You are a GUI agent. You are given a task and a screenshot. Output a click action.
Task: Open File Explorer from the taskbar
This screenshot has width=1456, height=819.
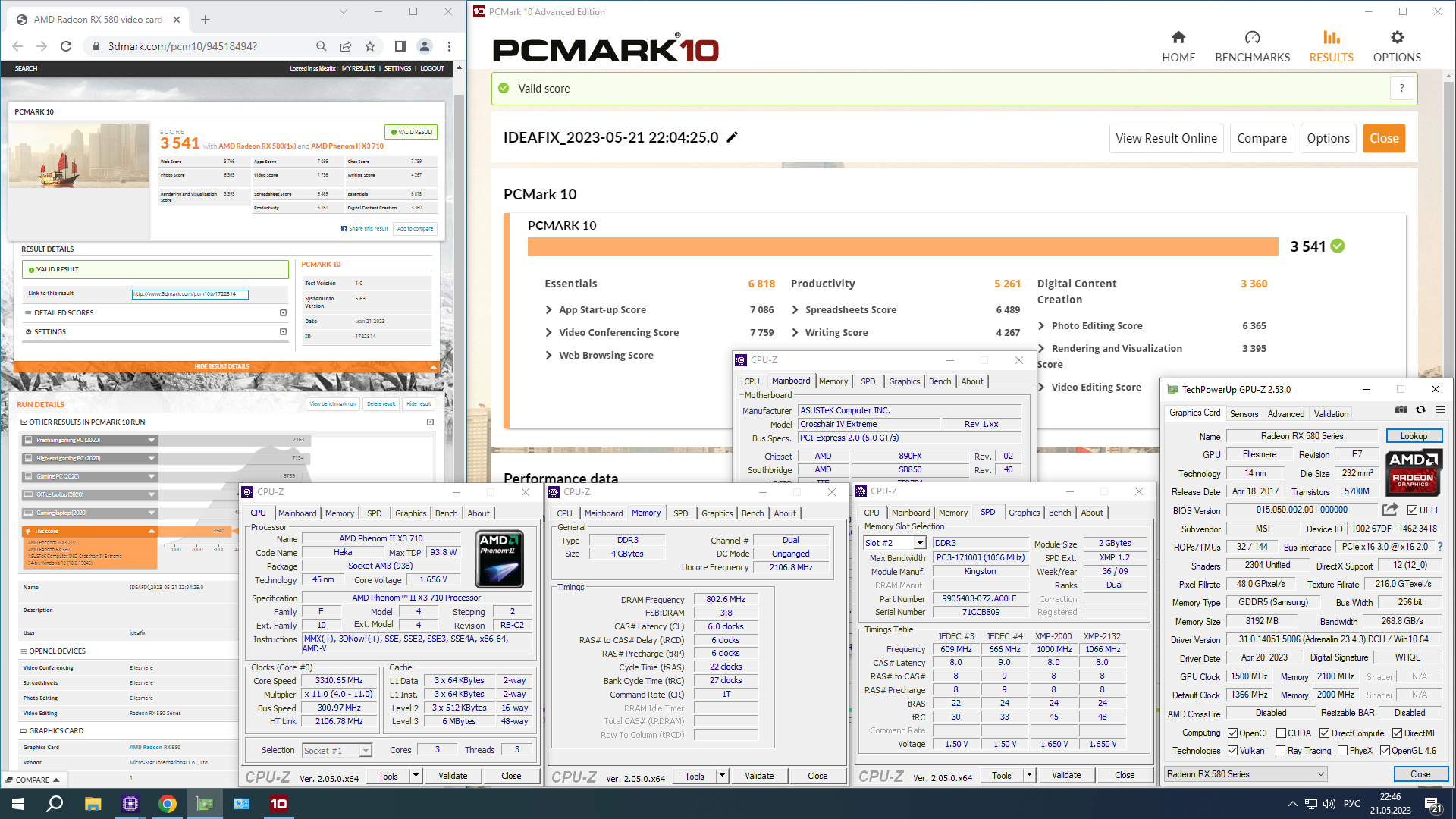coord(93,804)
